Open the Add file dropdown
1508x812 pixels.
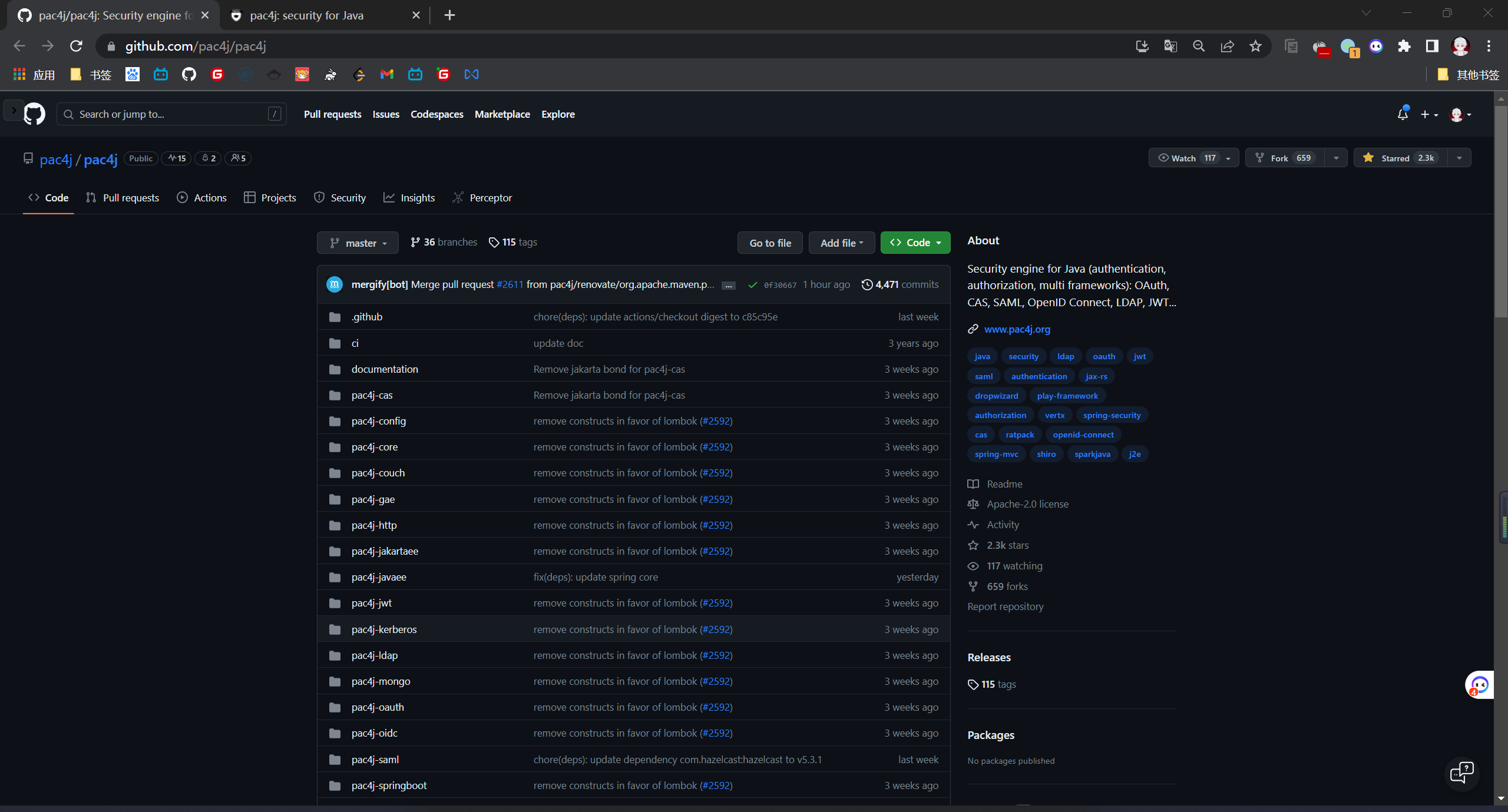(841, 243)
